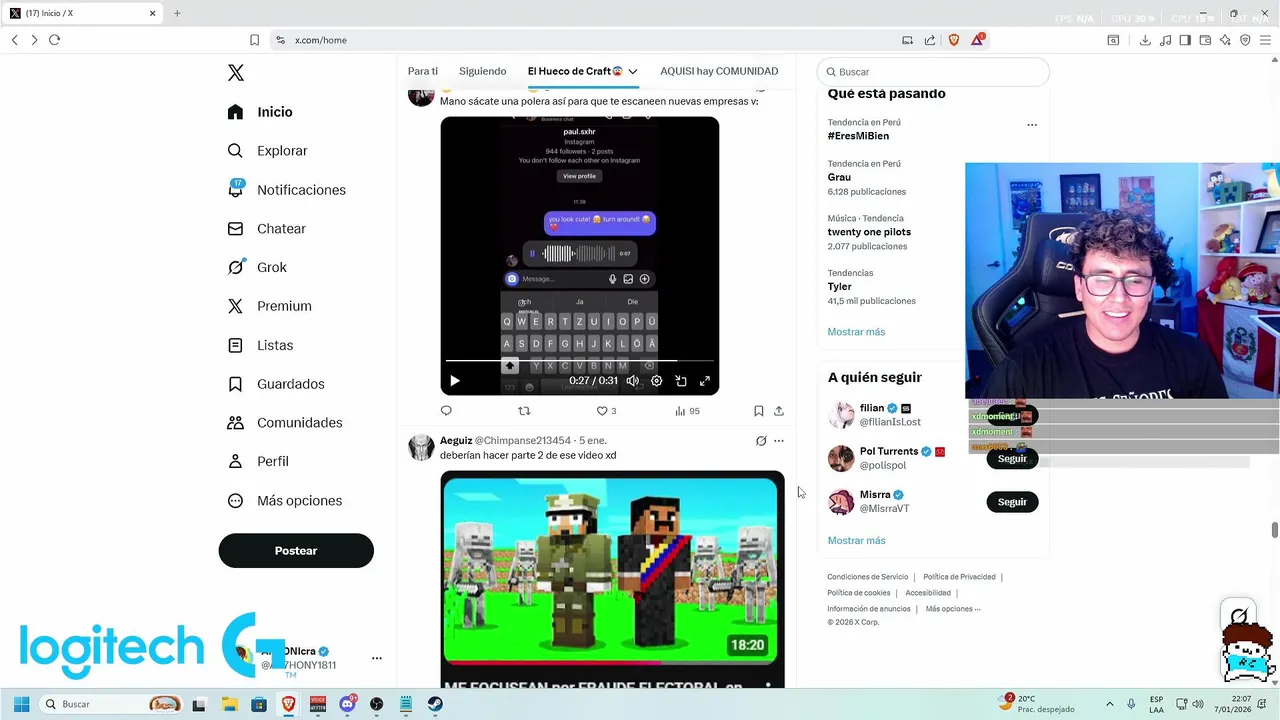Toggle video picture-in-picture icon
This screenshot has width=1280, height=720.
(681, 381)
